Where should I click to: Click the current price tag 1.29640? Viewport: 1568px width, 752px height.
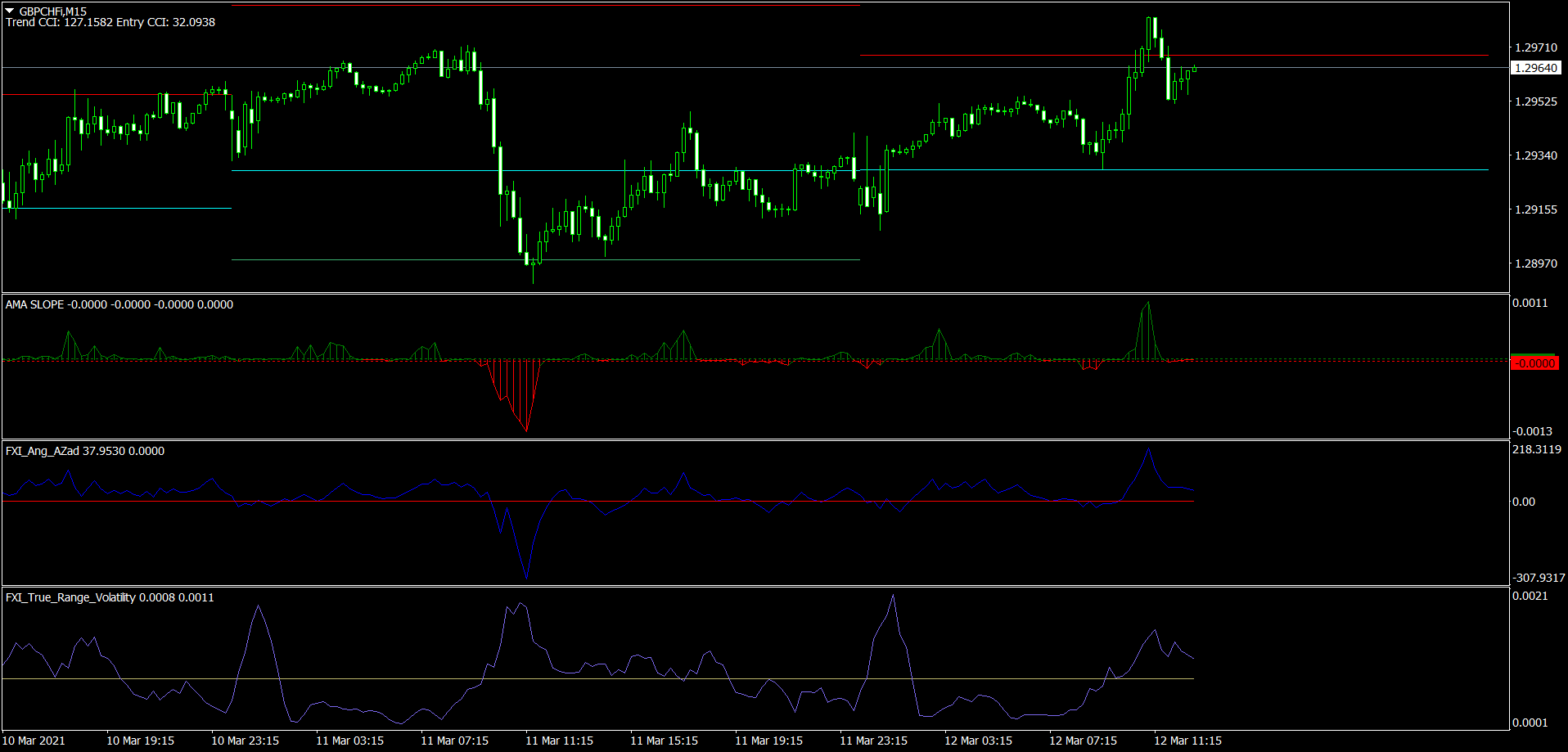pyautogui.click(x=1535, y=68)
